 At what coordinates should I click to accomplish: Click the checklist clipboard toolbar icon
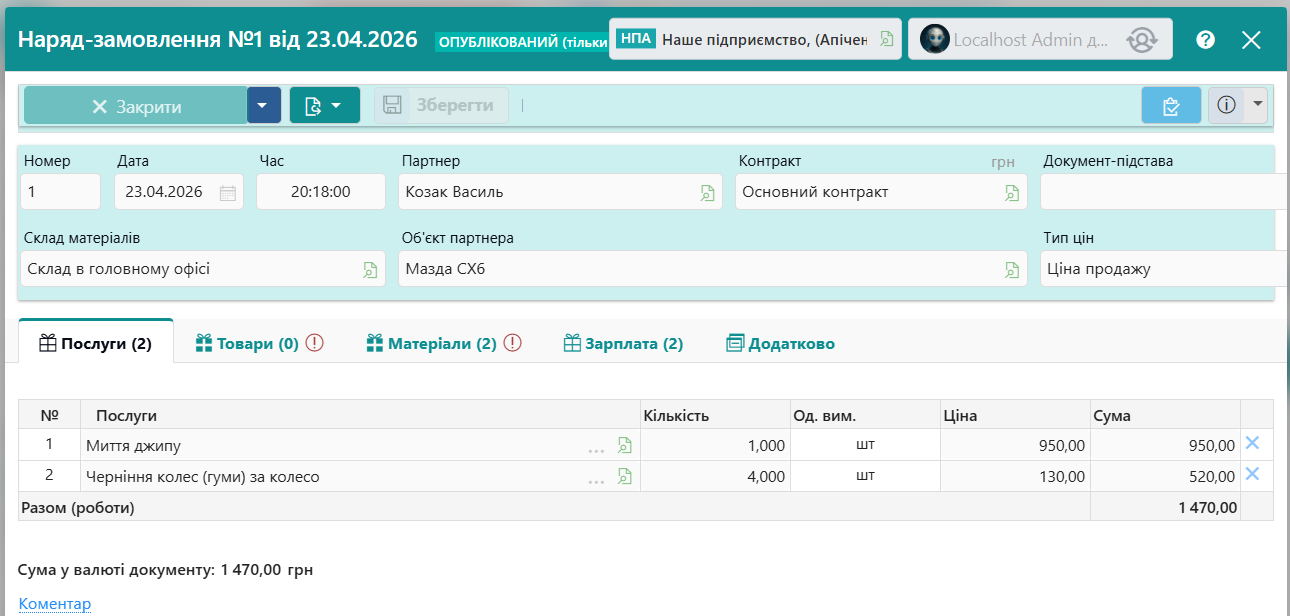tap(1172, 105)
